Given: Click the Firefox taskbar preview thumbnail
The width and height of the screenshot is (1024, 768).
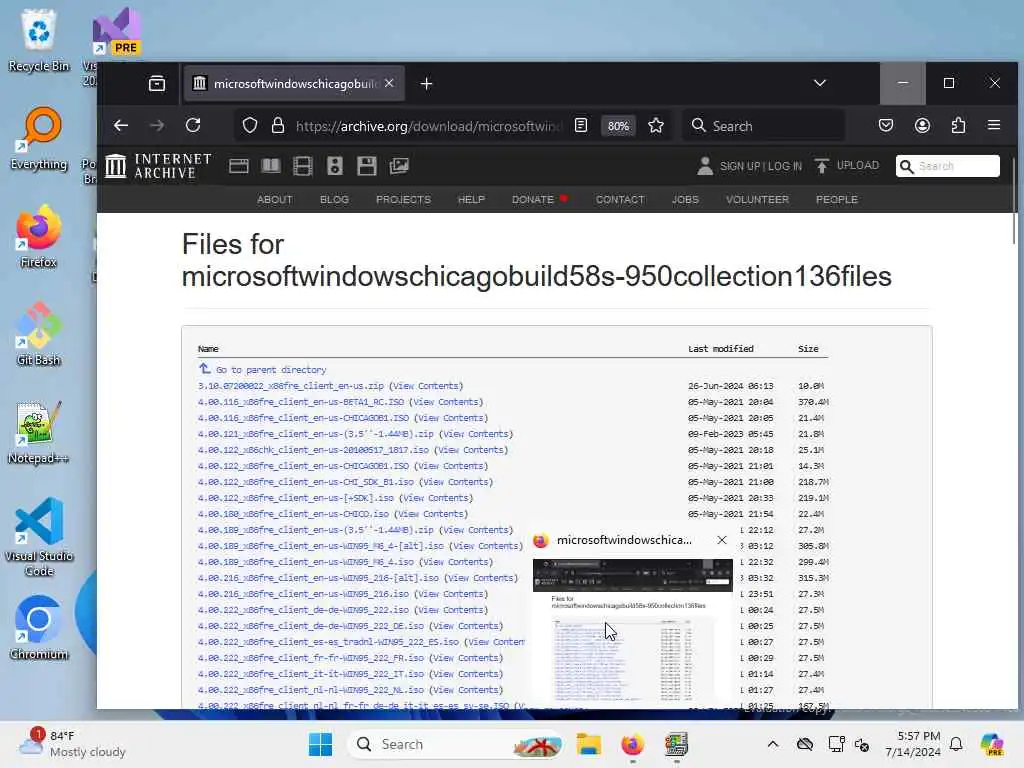Looking at the screenshot, I should 633,631.
